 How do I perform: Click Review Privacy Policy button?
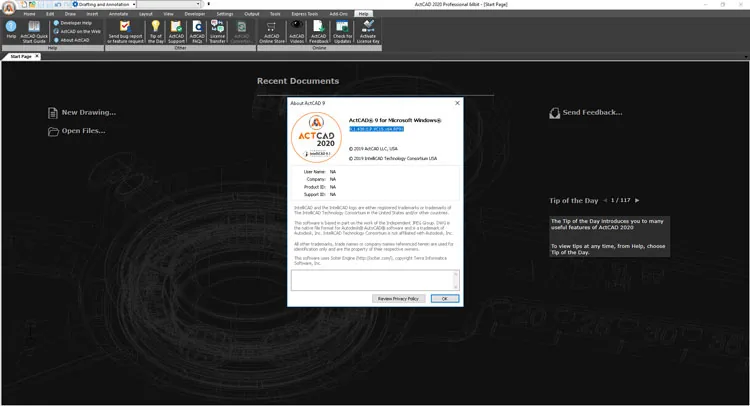pyautogui.click(x=398, y=298)
